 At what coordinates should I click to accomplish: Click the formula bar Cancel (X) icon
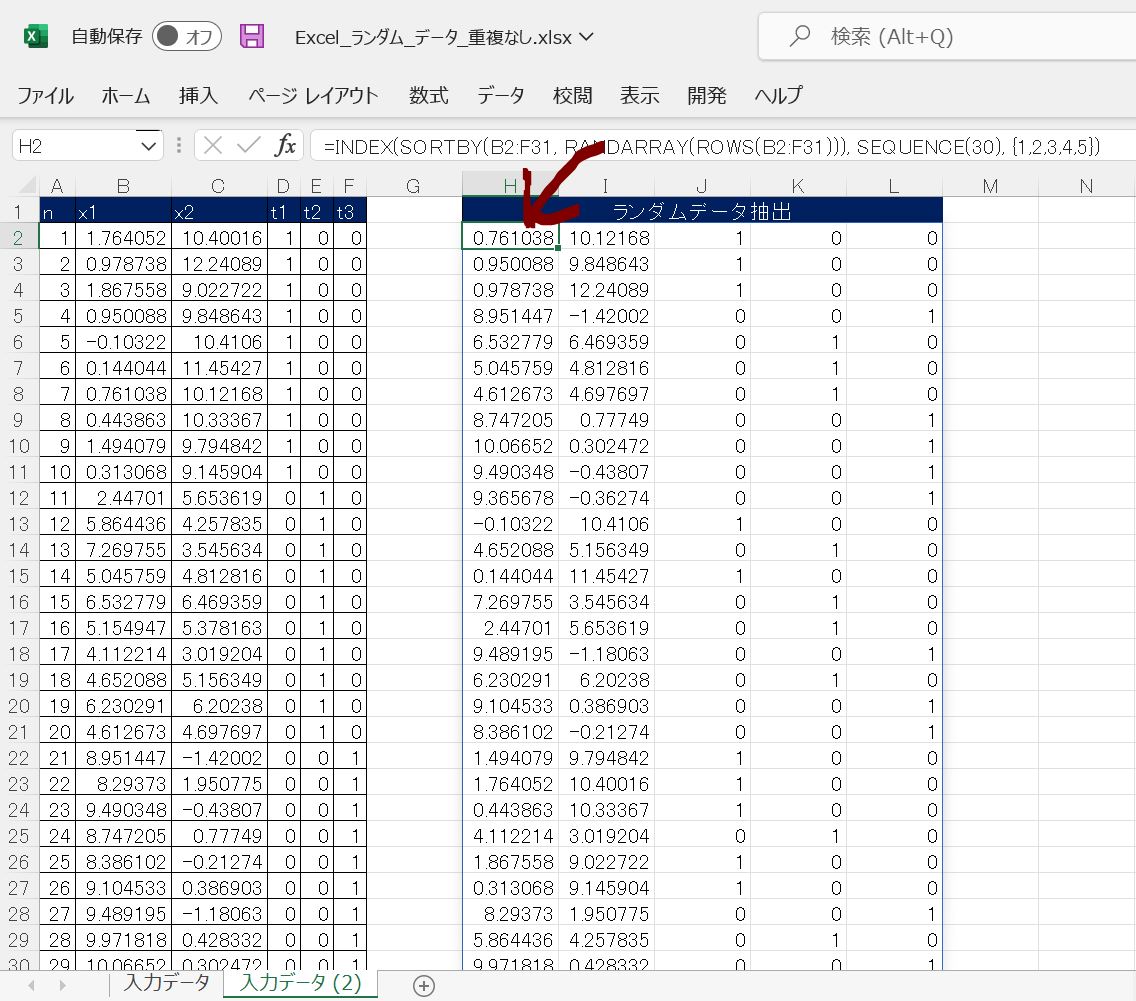[213, 146]
